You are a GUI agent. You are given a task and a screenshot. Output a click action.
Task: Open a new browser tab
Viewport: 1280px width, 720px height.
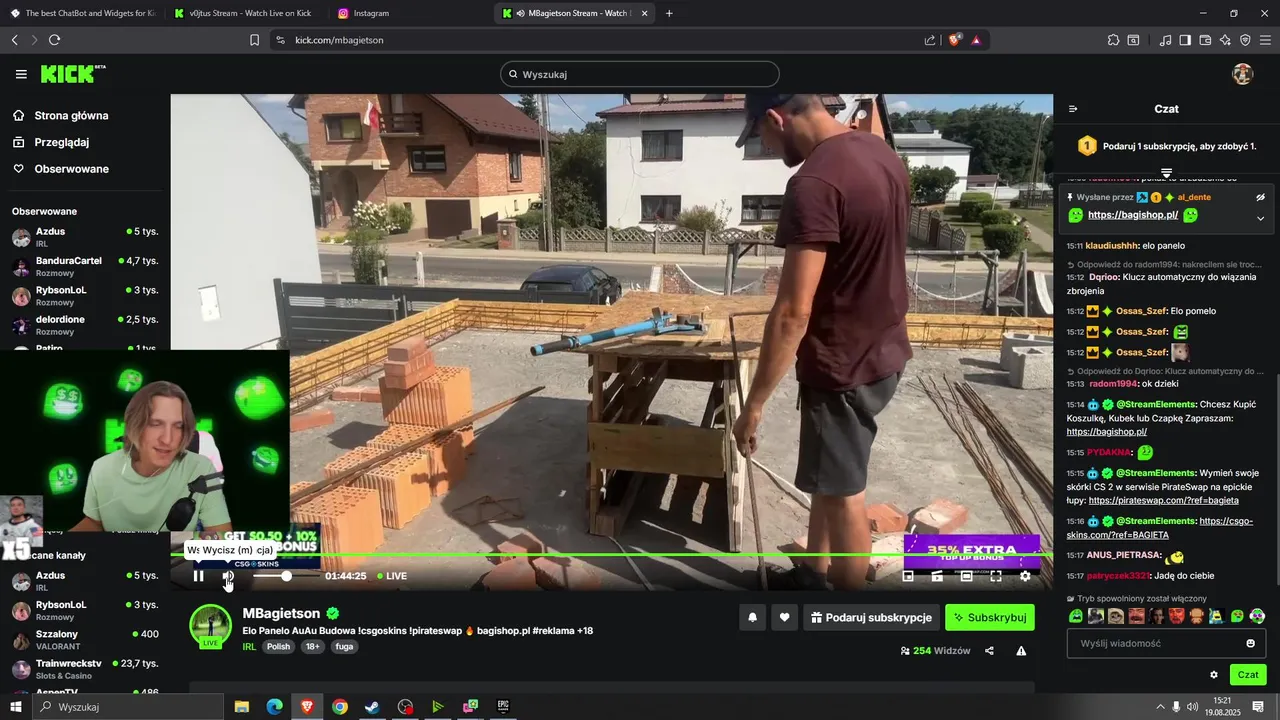coord(669,13)
